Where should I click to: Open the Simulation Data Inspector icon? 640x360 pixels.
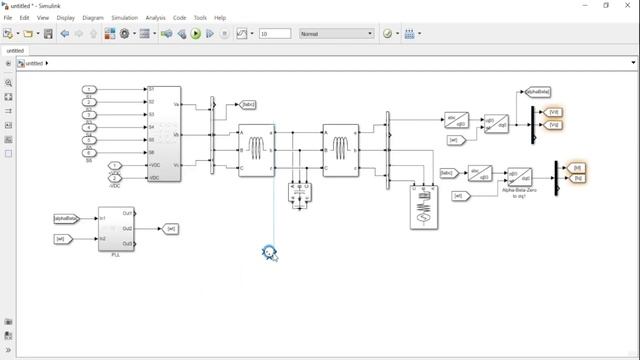pyautogui.click(x=242, y=34)
